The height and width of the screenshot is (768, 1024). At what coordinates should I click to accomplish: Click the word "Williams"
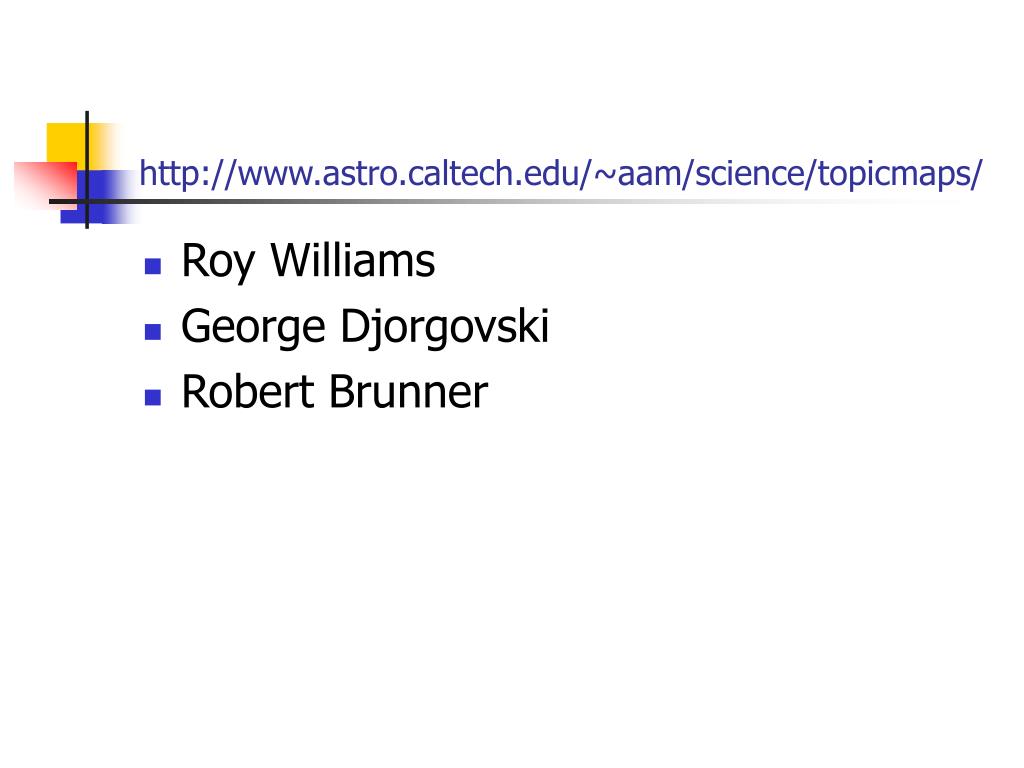point(353,260)
